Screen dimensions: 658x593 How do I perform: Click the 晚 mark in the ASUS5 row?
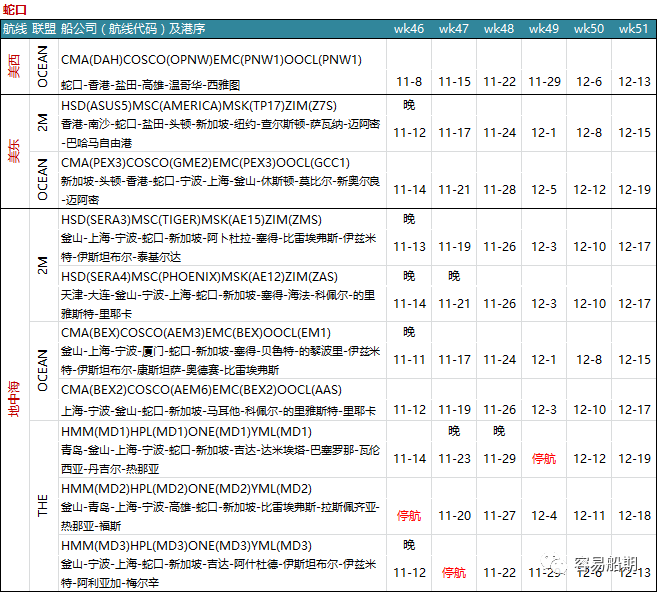coord(409,104)
